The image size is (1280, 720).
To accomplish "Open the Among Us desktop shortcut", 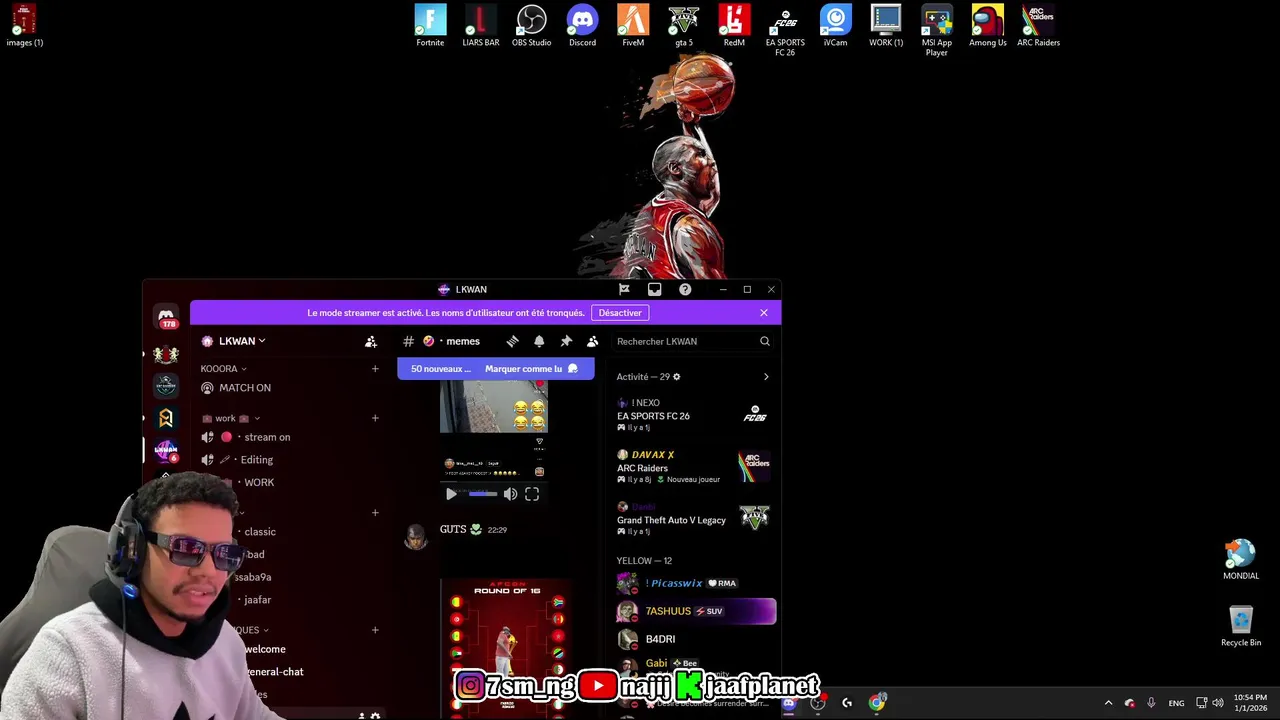I will click(988, 26).
